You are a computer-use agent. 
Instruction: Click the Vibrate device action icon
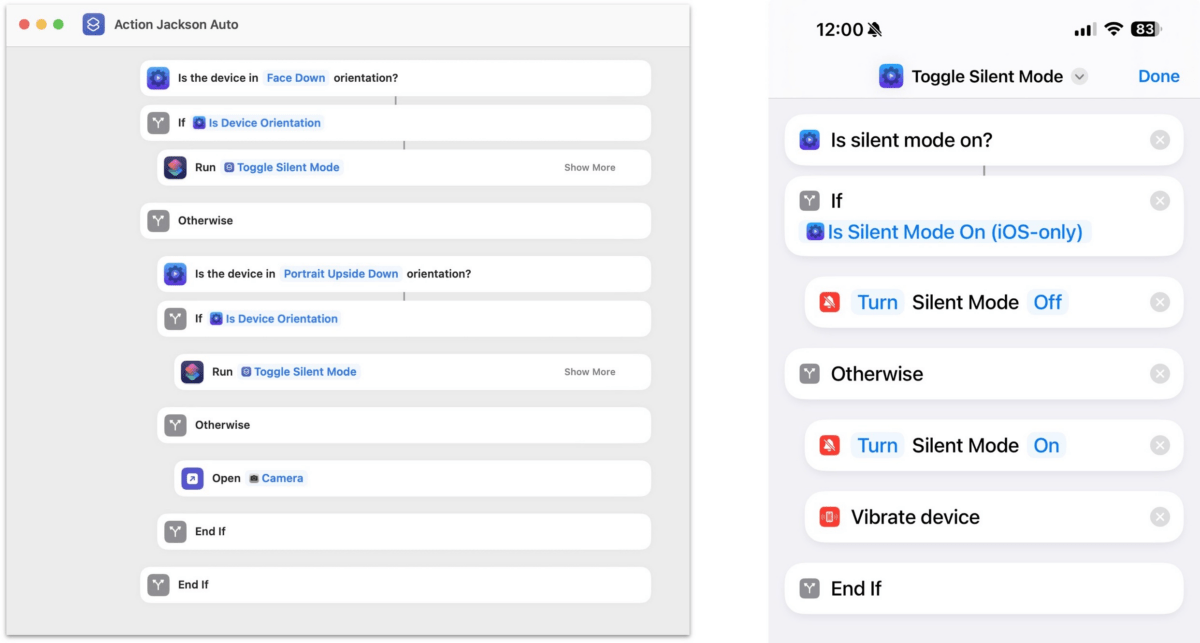(x=830, y=517)
